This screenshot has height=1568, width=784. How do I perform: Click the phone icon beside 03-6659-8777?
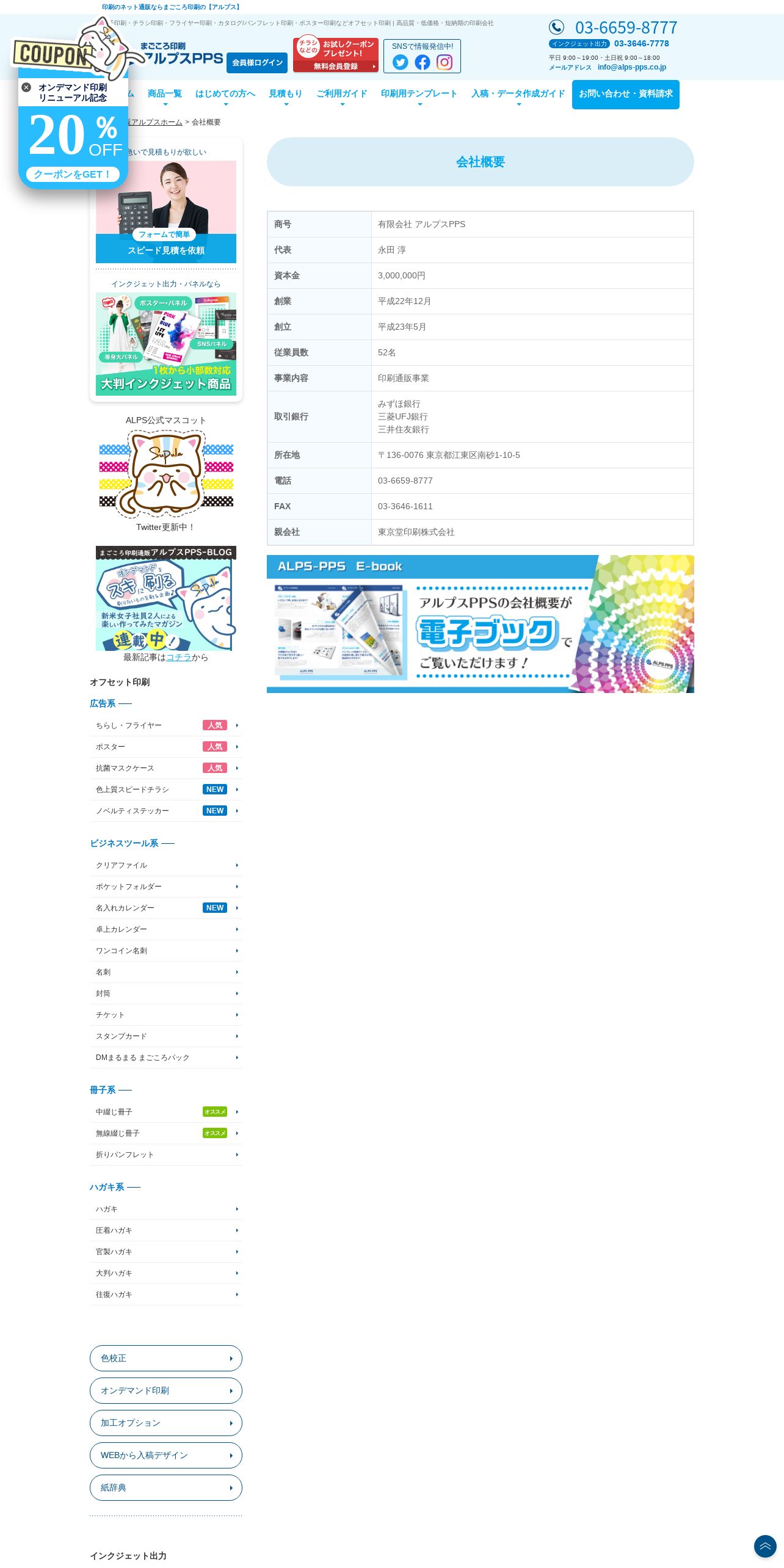coord(556,27)
